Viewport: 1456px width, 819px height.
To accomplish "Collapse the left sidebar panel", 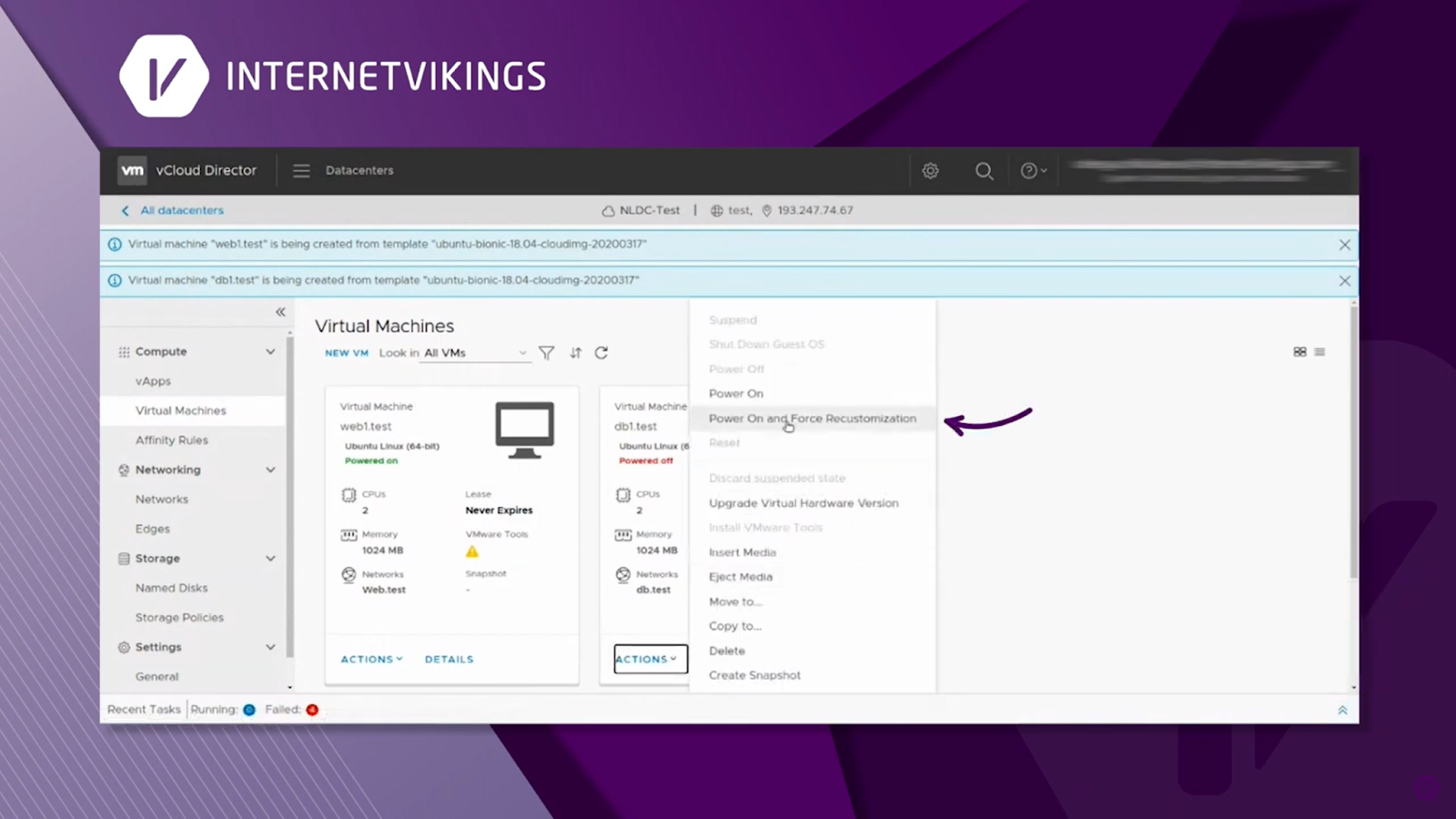I will (x=280, y=312).
